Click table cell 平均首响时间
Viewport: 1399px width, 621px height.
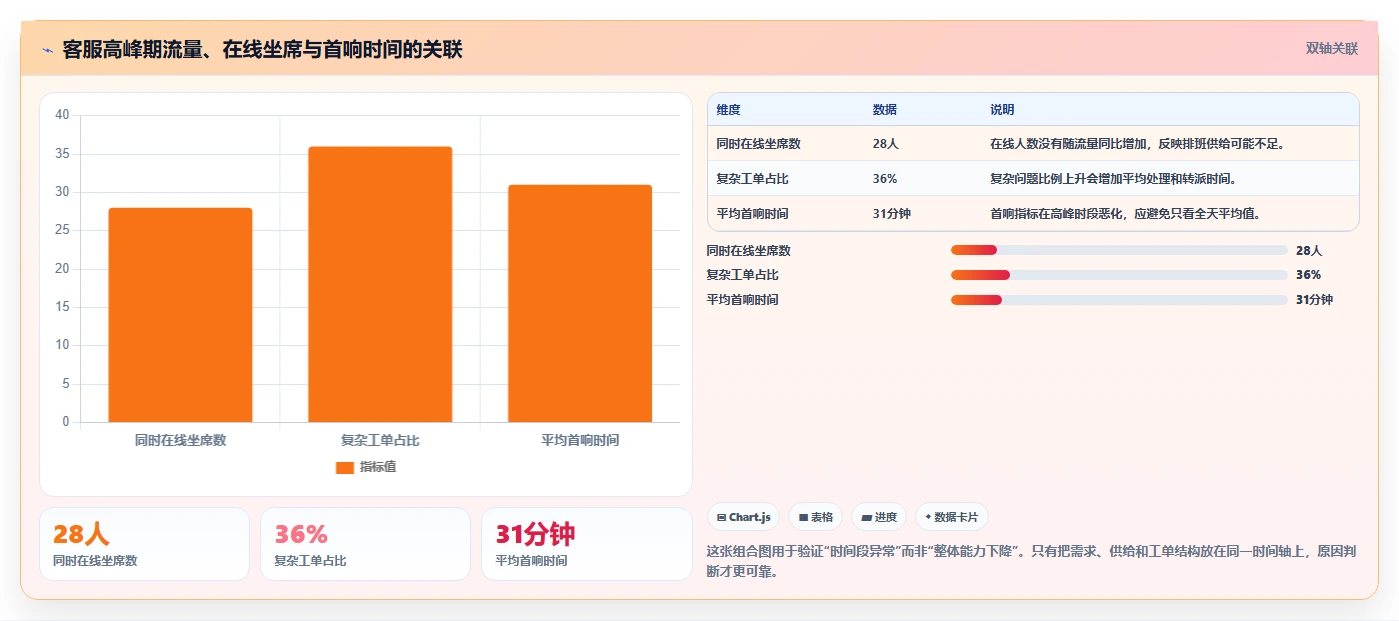753,214
